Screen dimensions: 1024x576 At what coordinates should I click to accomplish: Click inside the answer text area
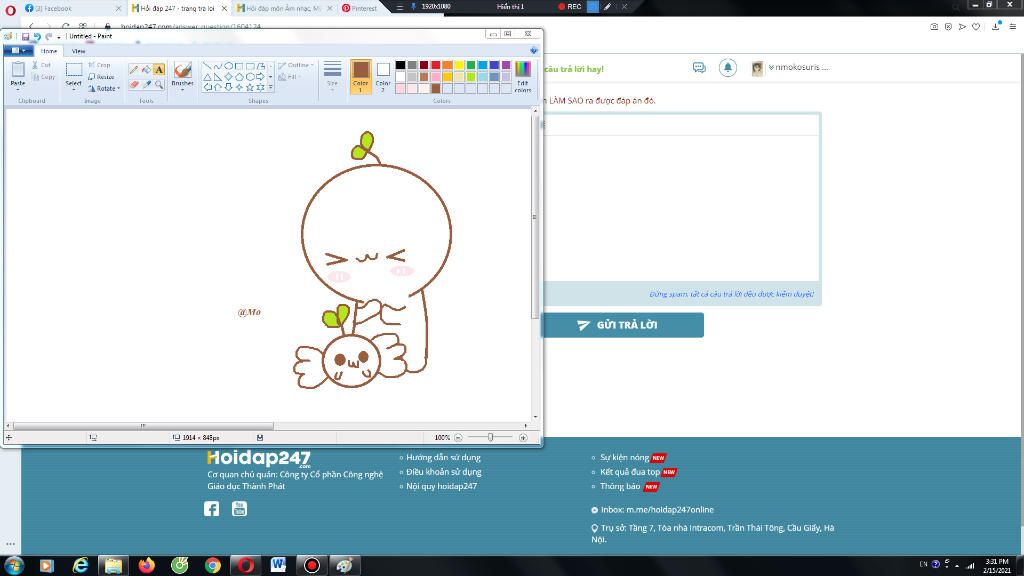681,209
